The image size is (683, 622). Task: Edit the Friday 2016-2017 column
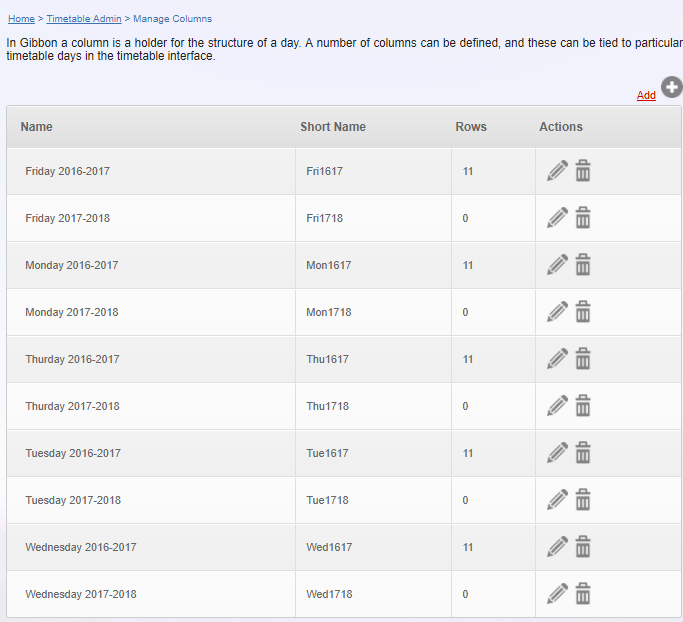coord(557,170)
